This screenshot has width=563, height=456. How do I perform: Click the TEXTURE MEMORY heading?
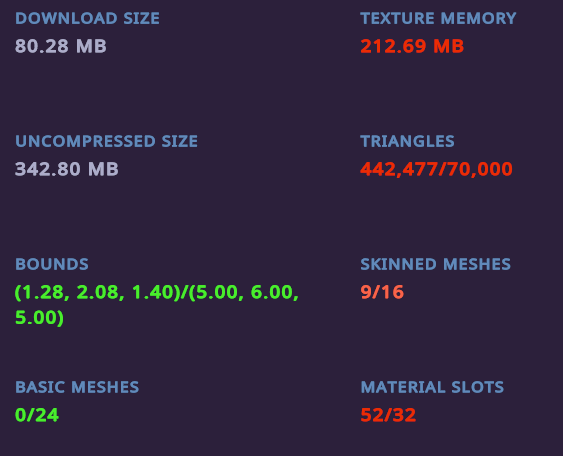point(438,18)
